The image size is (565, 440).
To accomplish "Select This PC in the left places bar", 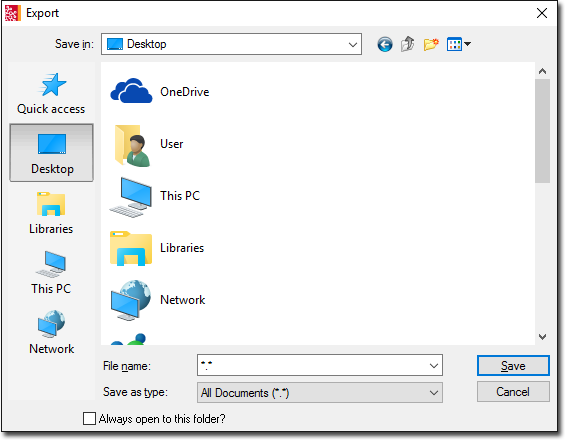I will click(51, 273).
